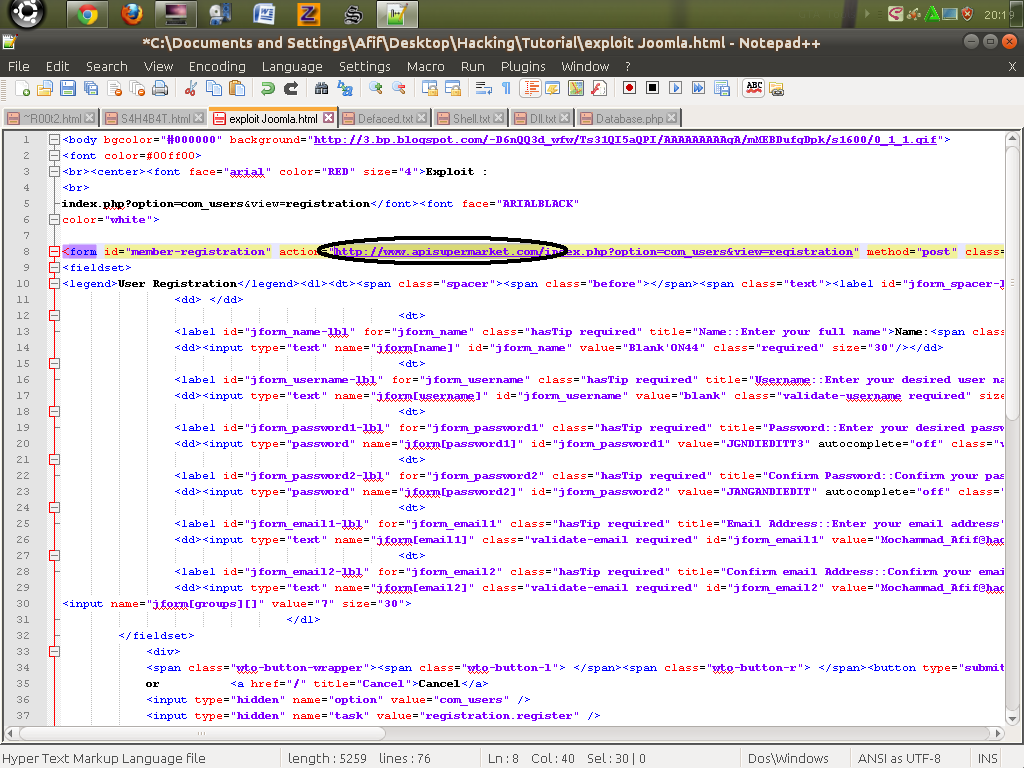Cut selection with the scissors icon
1024x768 pixels.
click(190, 89)
